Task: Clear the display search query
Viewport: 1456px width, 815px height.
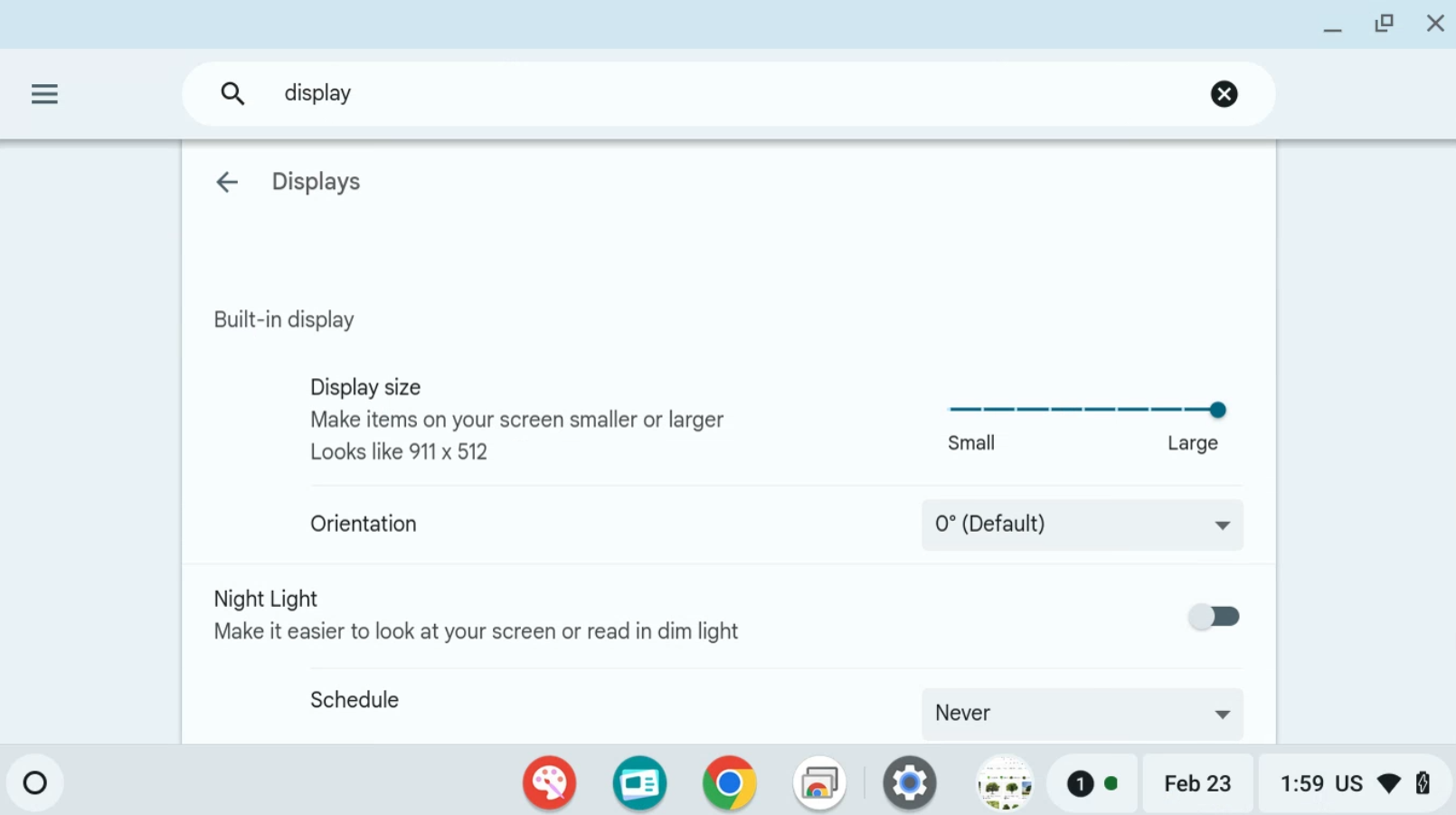Action: [1224, 93]
